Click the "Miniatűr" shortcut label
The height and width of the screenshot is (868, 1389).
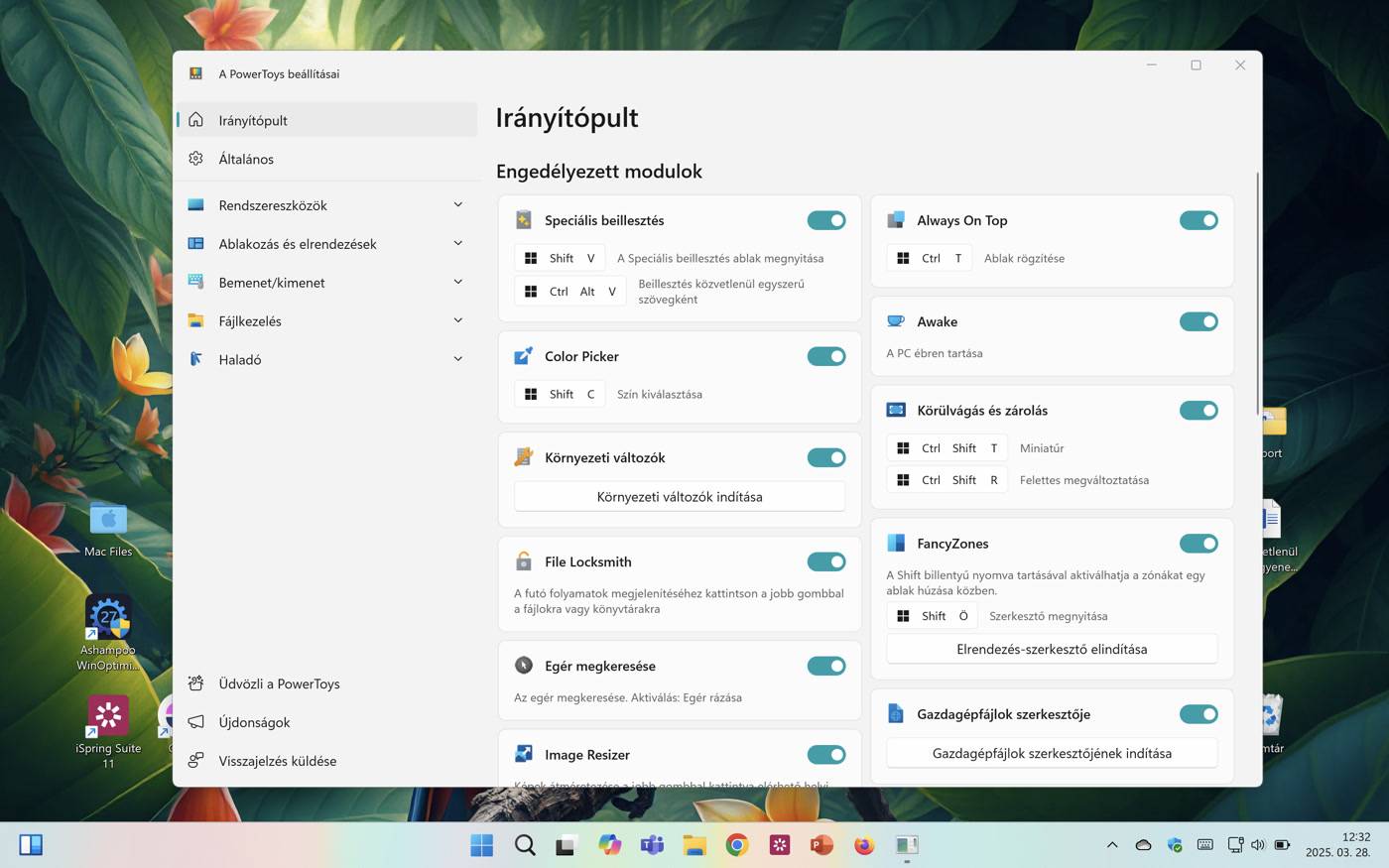1042,448
